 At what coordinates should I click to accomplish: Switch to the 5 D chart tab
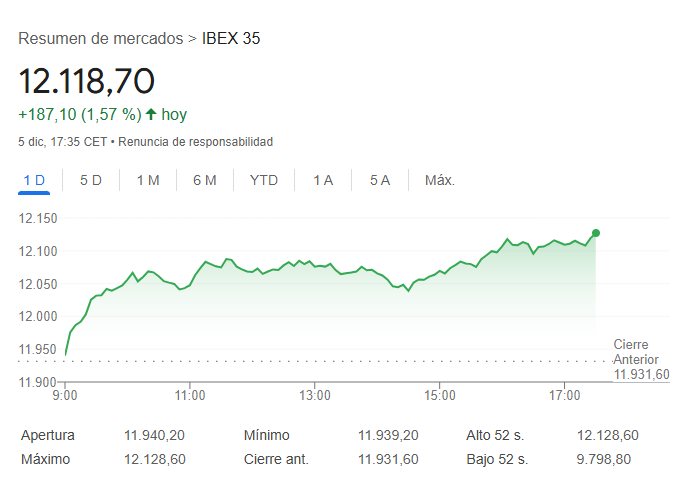point(91,180)
